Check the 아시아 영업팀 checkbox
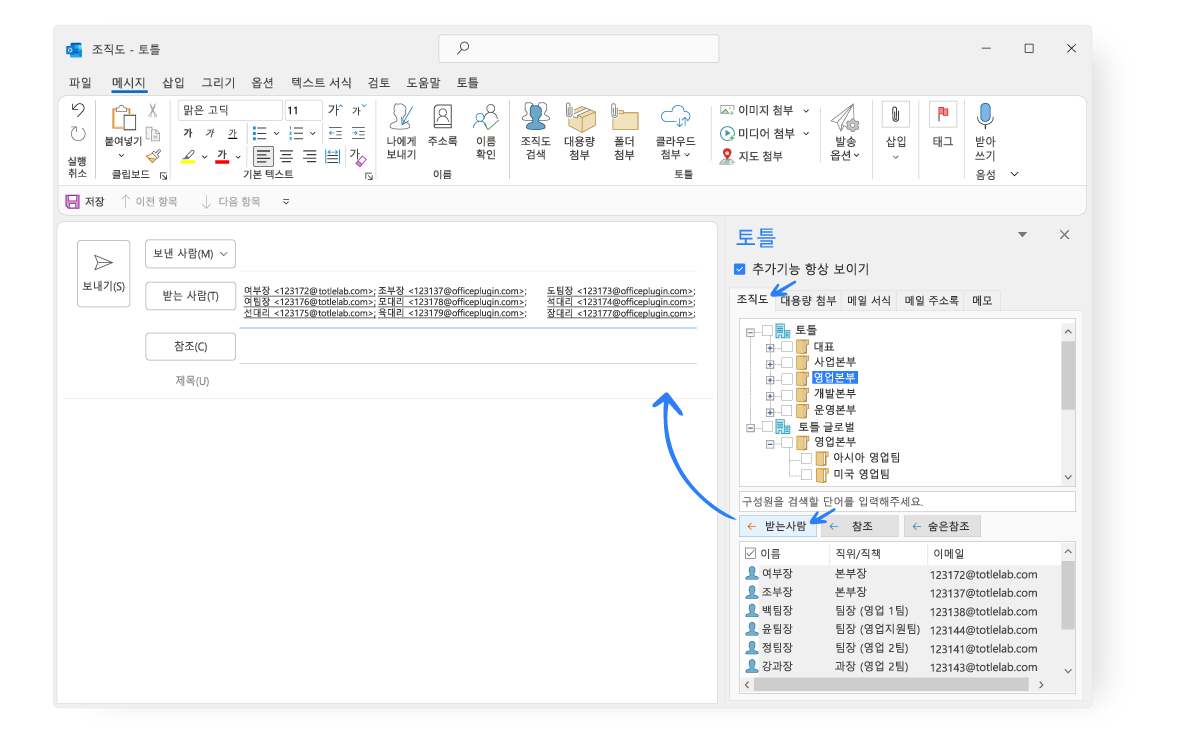 coord(807,458)
